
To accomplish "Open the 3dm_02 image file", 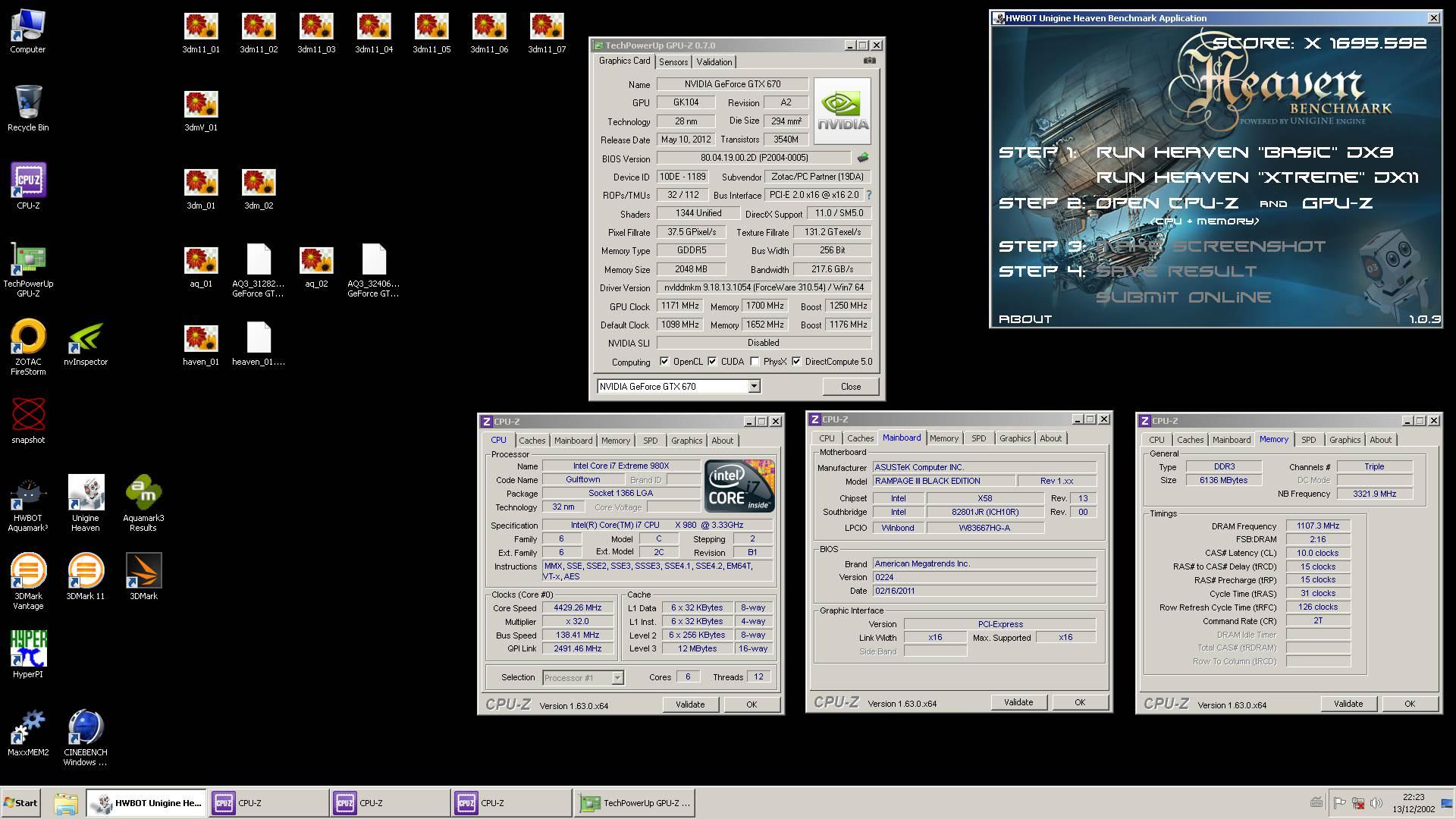I will tap(259, 189).
